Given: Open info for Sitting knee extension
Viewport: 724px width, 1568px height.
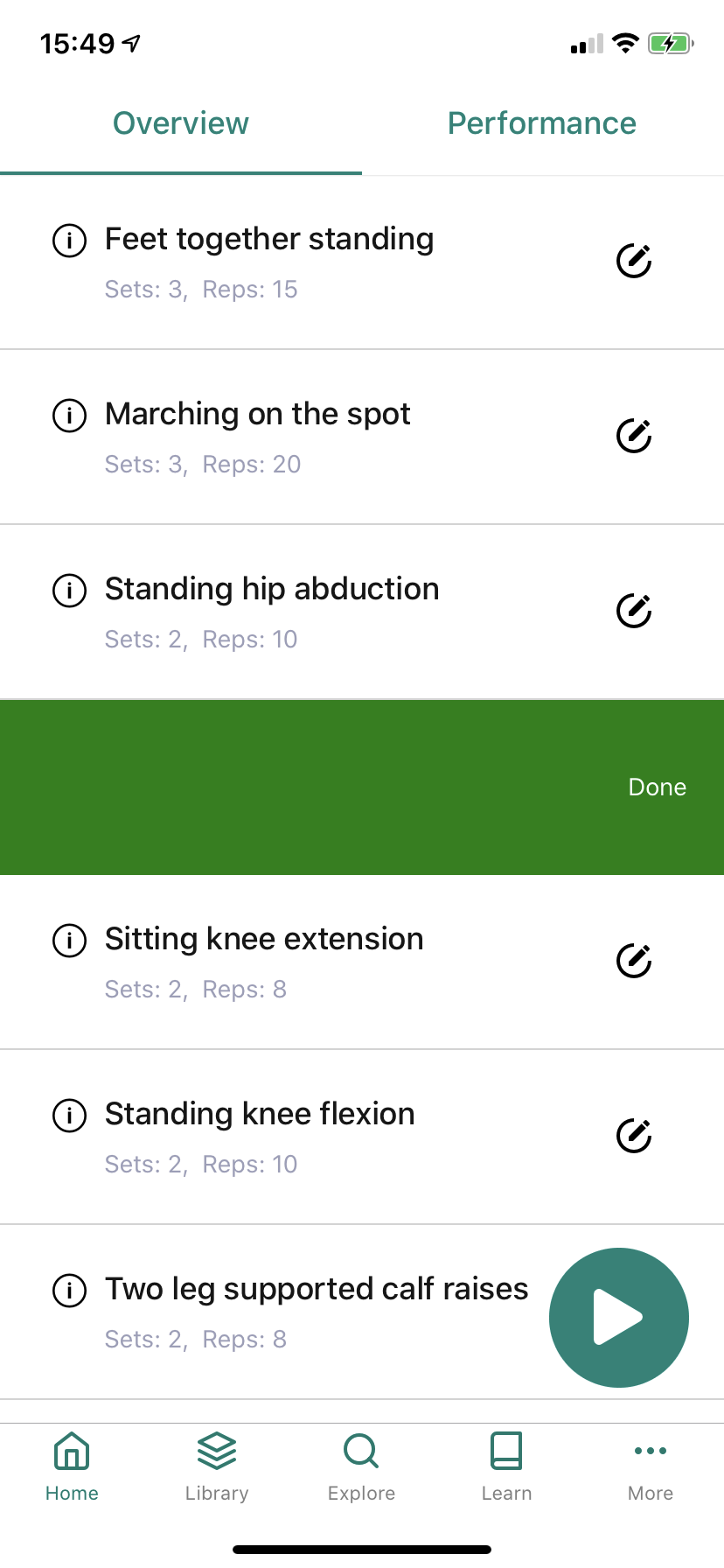Looking at the screenshot, I should (69, 941).
